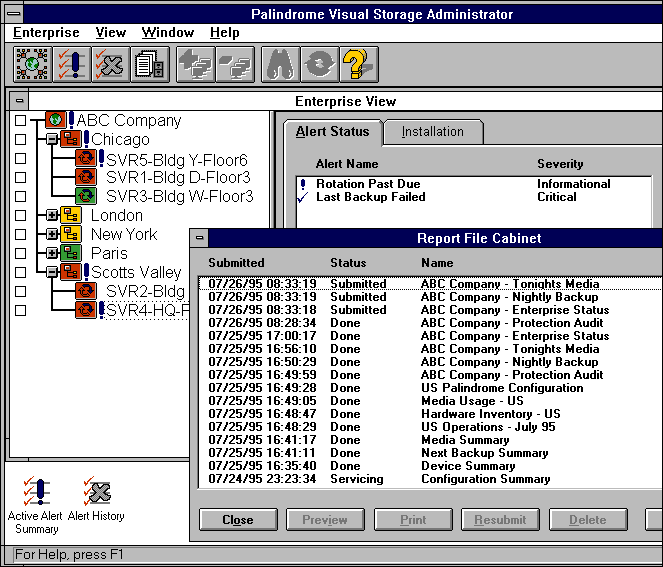Image resolution: width=663 pixels, height=567 pixels.
Task: Click the Preview button
Action: pos(325,520)
